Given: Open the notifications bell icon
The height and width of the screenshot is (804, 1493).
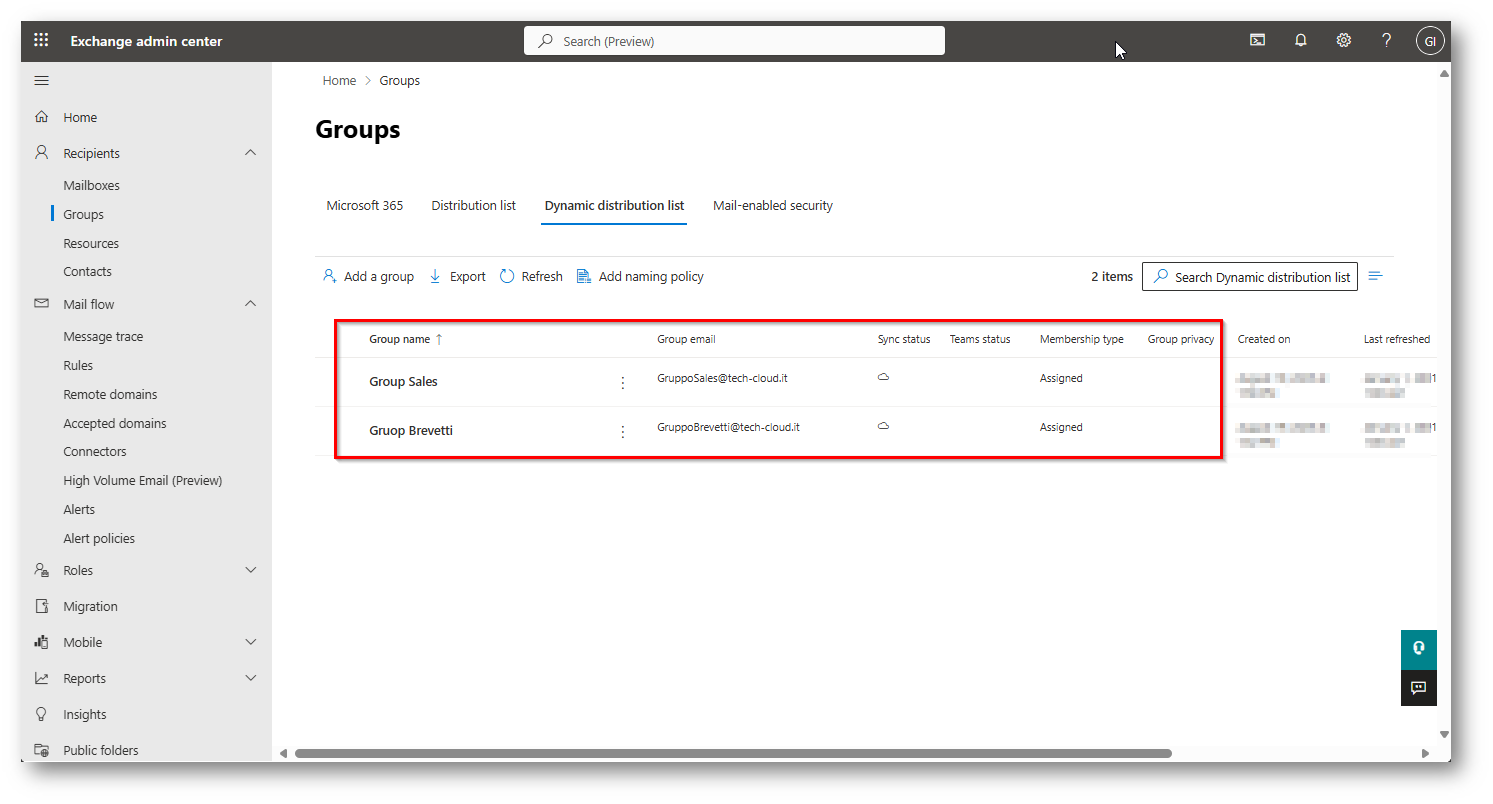Looking at the screenshot, I should tap(1301, 41).
